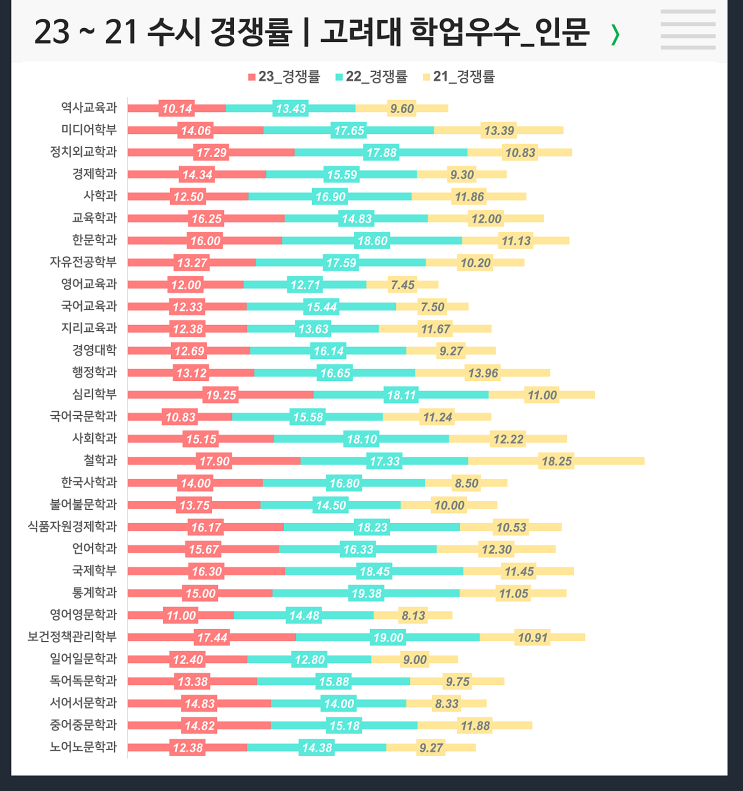Click the yellow 21_경쟁률 legend color square

click(x=426, y=77)
